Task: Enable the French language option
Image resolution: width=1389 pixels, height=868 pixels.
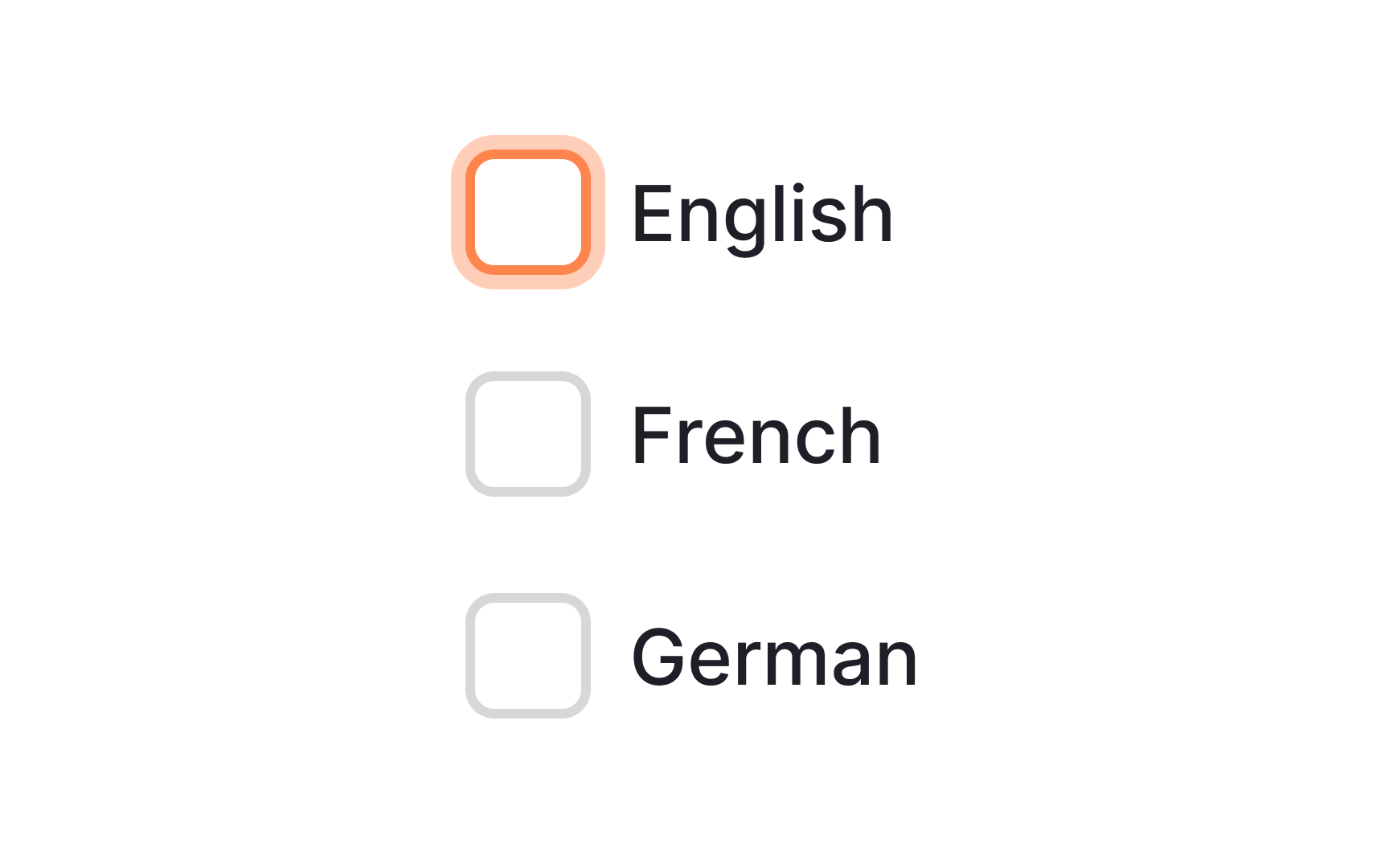Action: click(528, 434)
